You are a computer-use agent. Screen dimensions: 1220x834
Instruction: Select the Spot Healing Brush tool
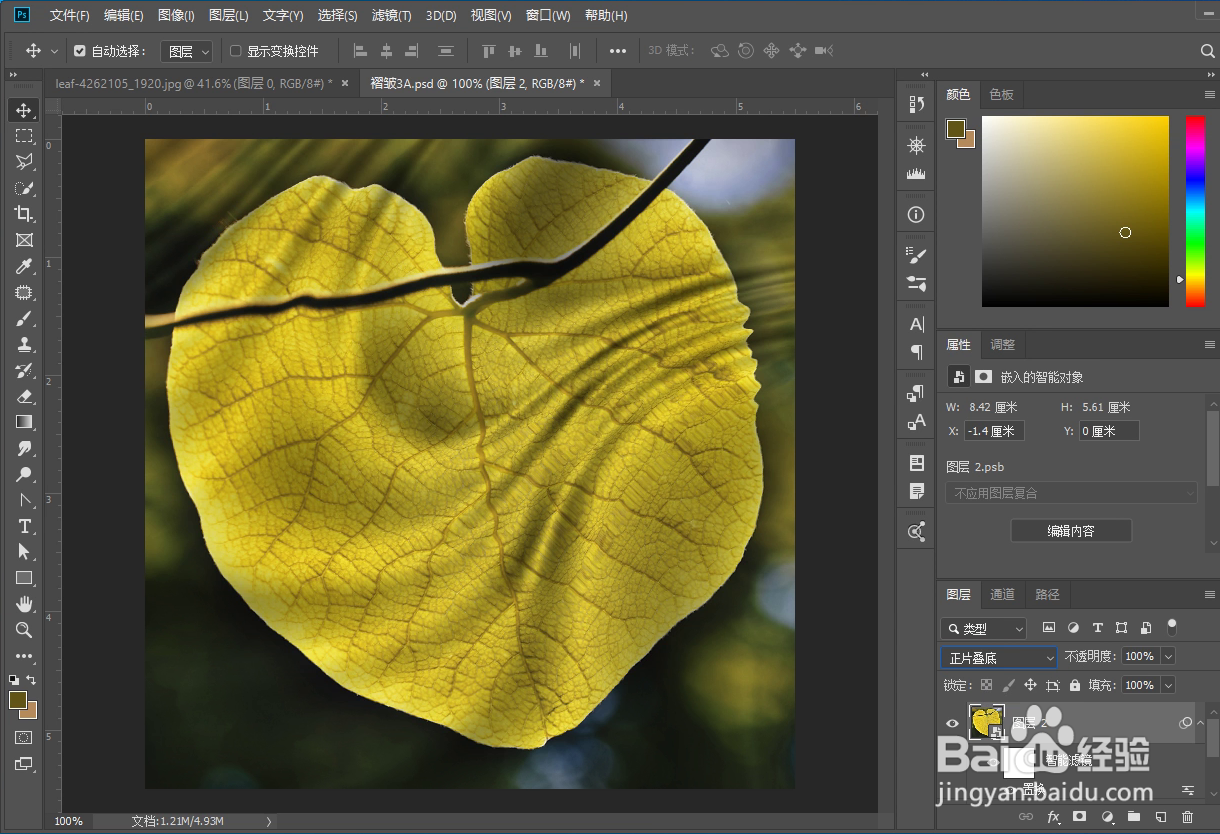click(x=24, y=292)
